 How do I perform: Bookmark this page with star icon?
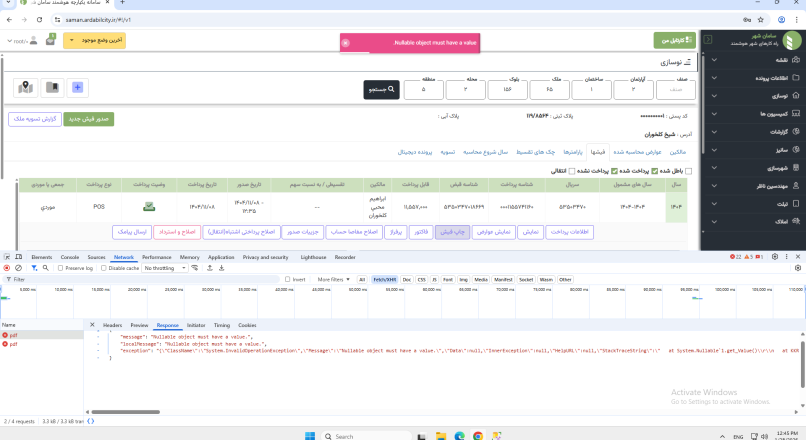point(761,20)
